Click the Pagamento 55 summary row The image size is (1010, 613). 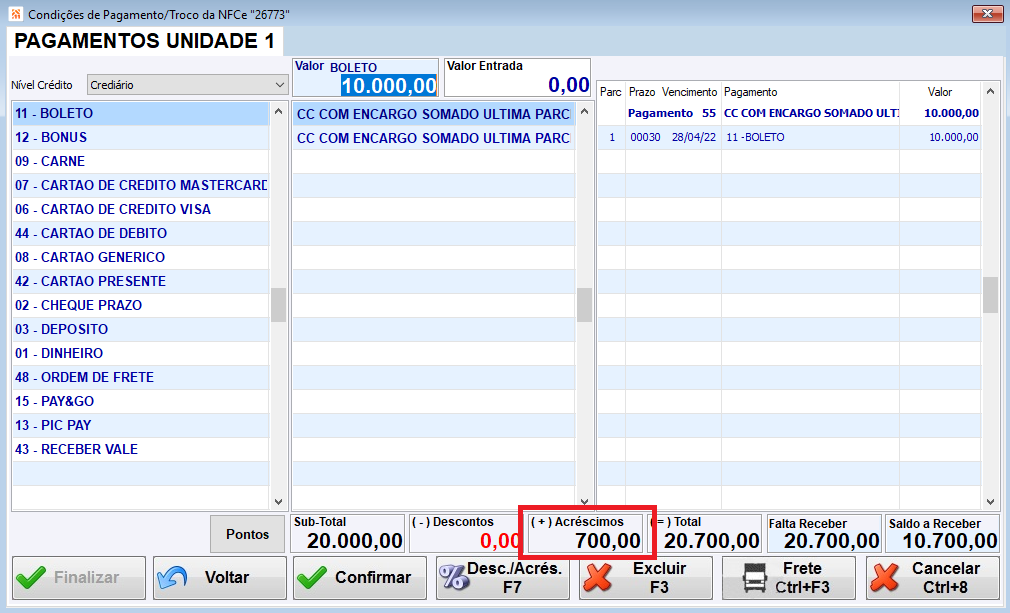789,113
